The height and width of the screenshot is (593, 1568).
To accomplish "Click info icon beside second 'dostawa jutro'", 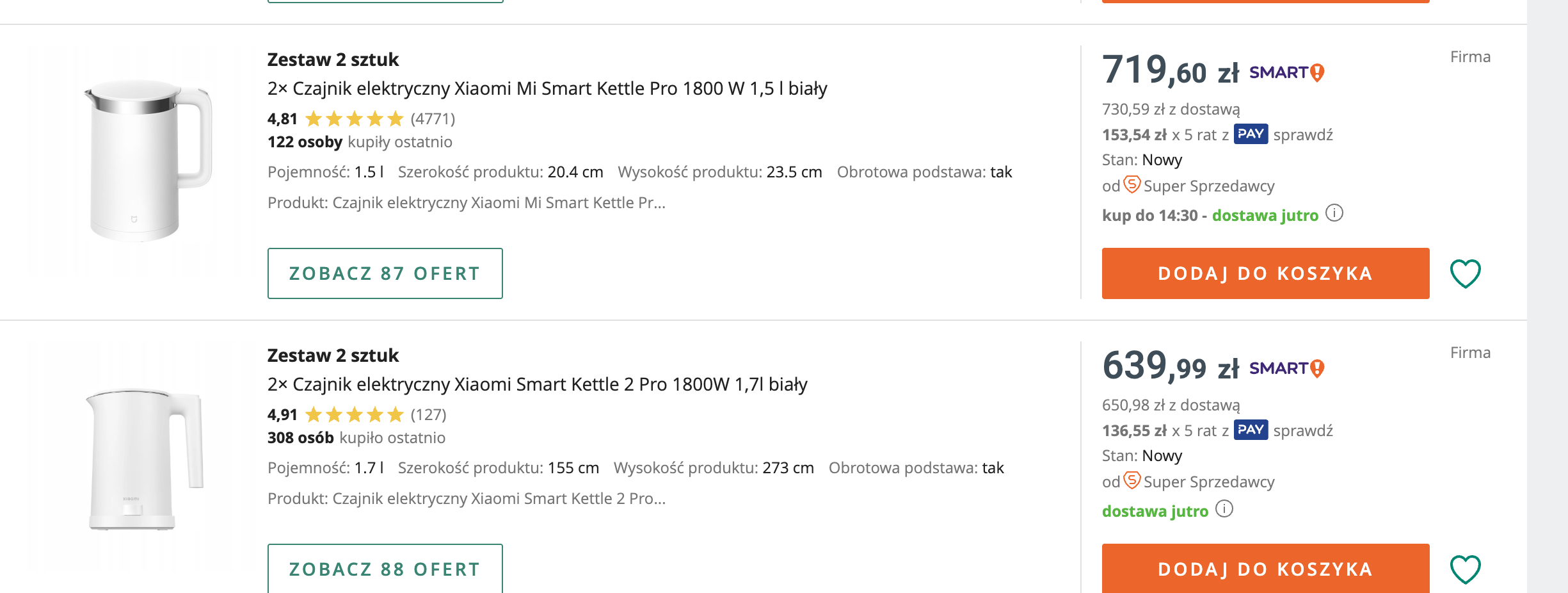I will pos(1224,509).
